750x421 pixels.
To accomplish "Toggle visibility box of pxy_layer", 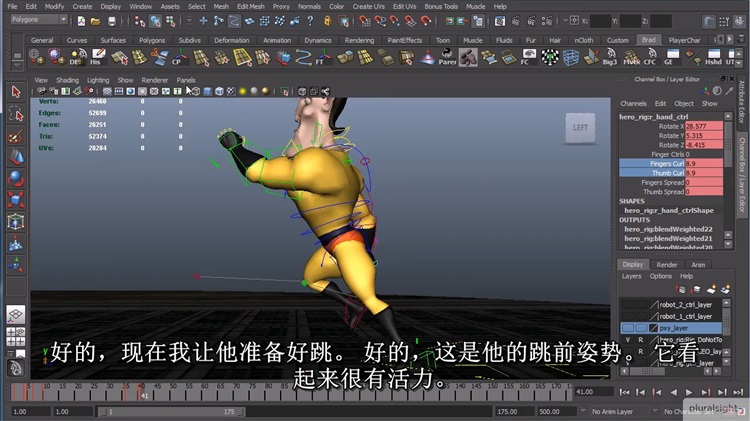I will pos(628,328).
